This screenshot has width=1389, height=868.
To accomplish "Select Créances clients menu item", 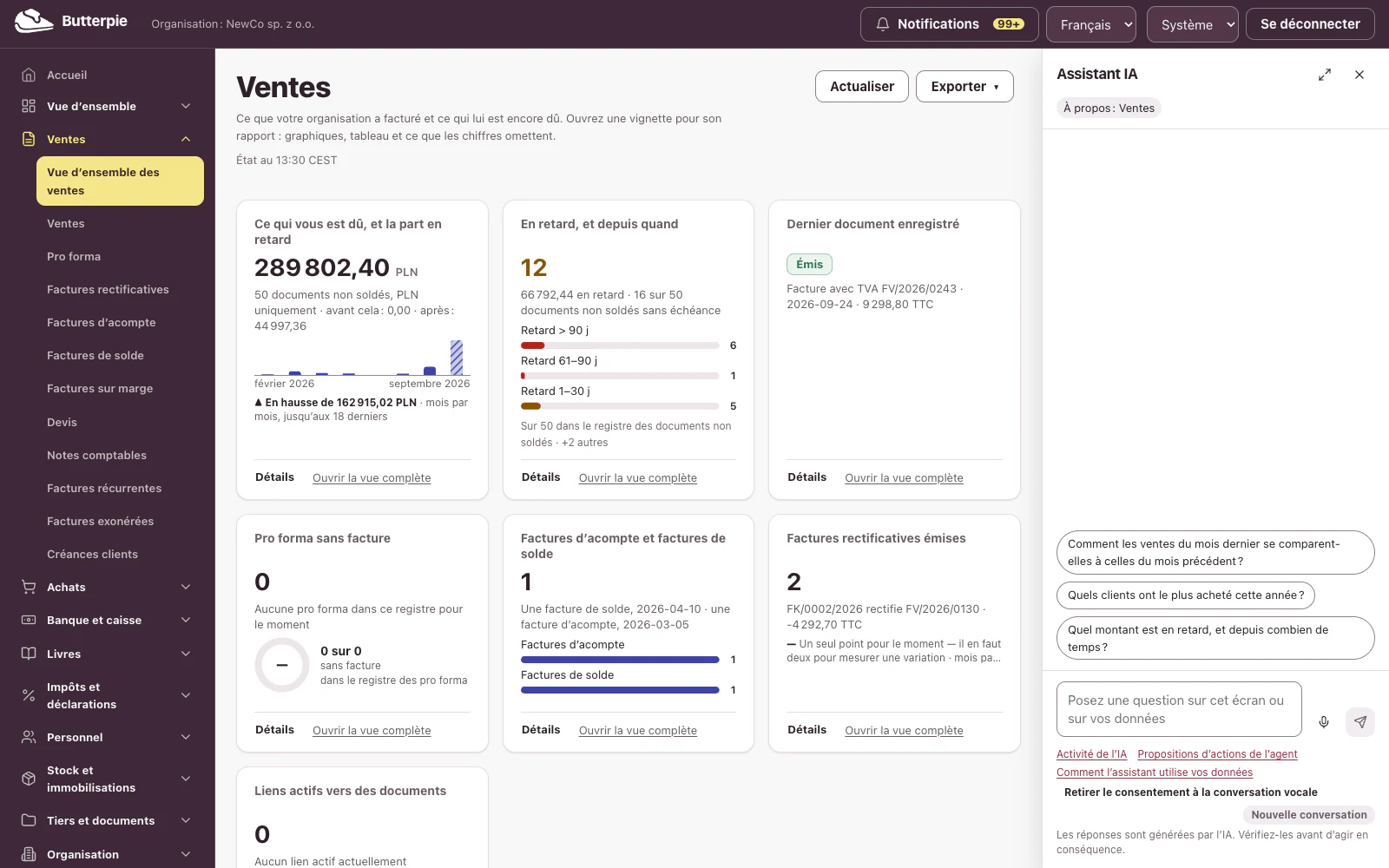I will pyautogui.click(x=92, y=554).
